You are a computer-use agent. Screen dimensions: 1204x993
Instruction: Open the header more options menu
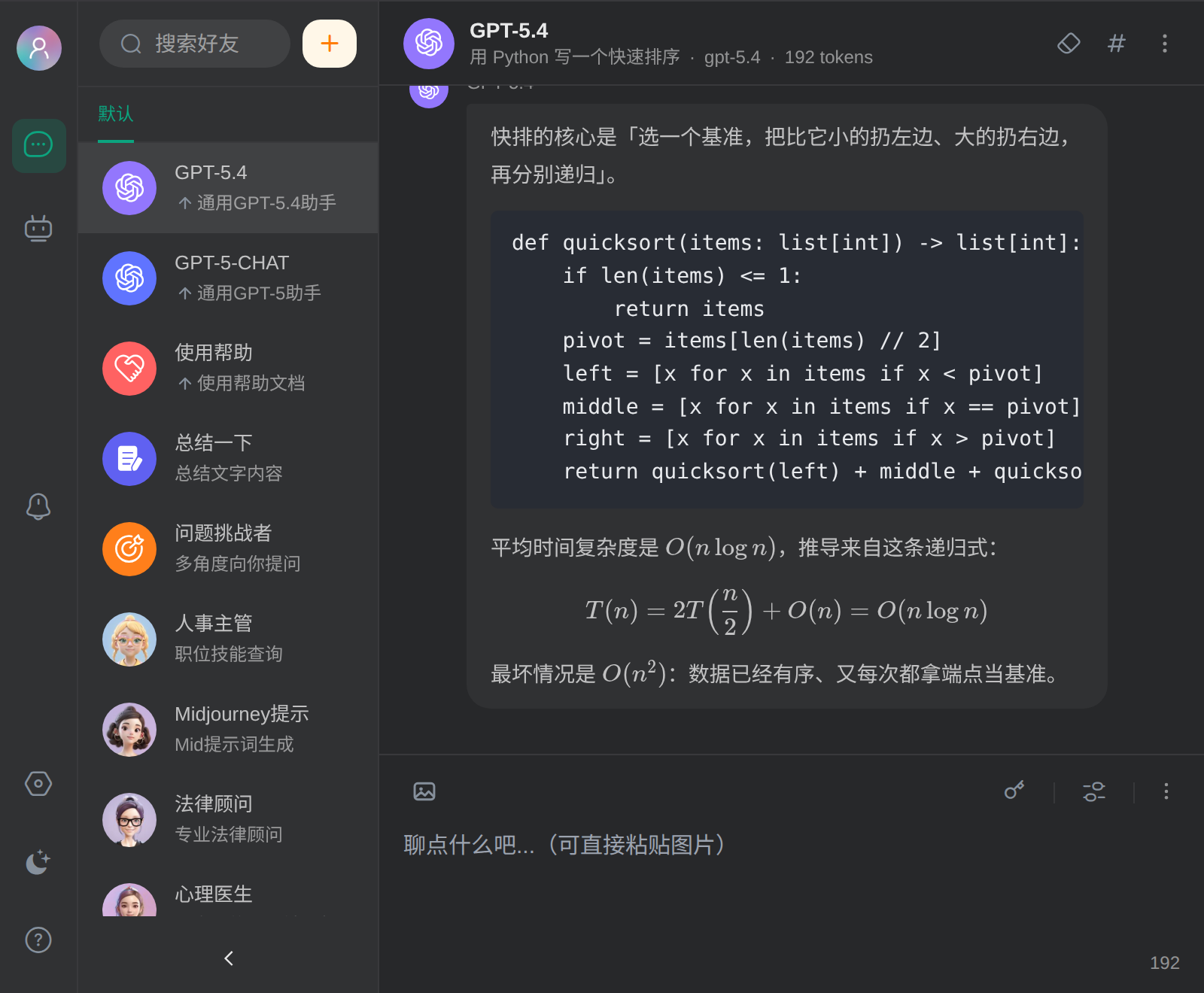1165,43
